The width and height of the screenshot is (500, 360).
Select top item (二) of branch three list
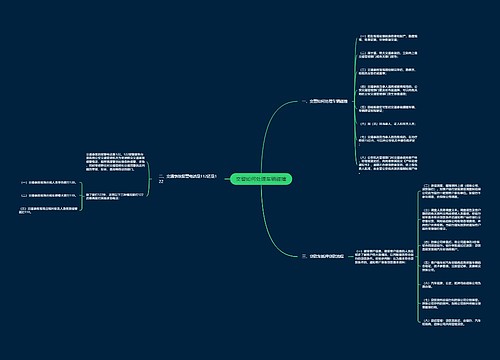tap(452, 191)
